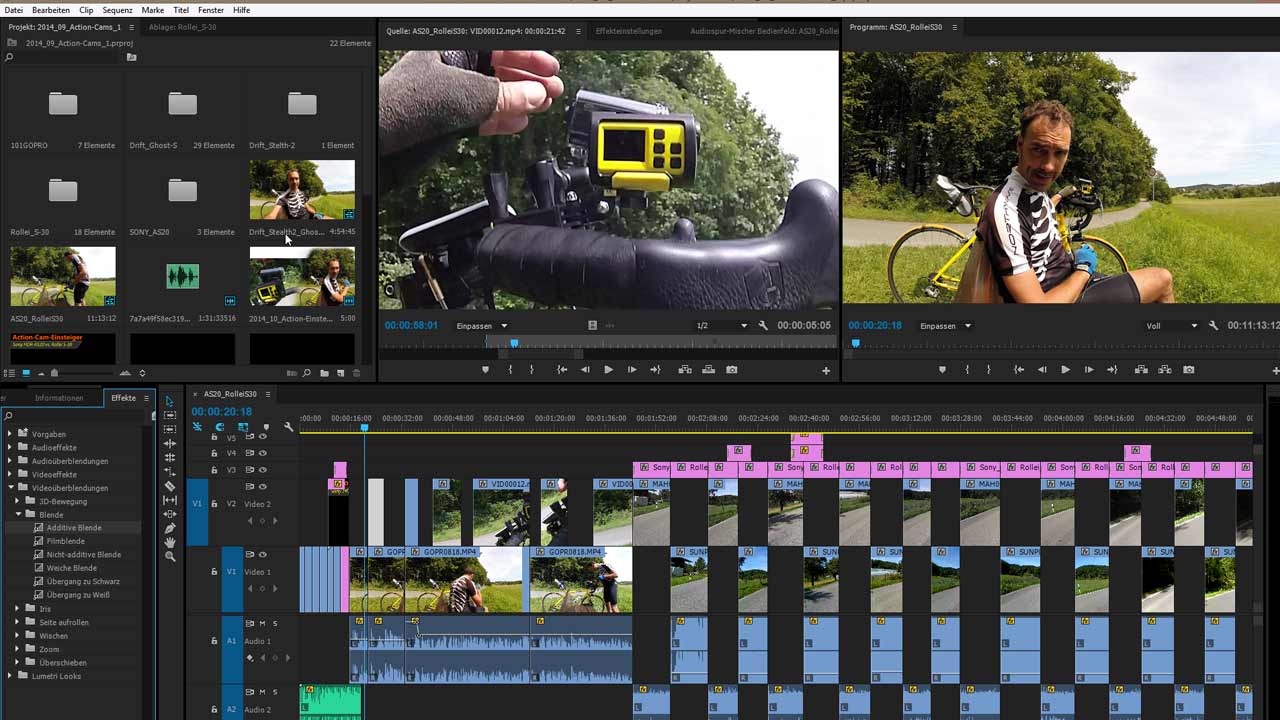
Task: Switch to the Effekteinstellungen tab
Action: coord(628,31)
